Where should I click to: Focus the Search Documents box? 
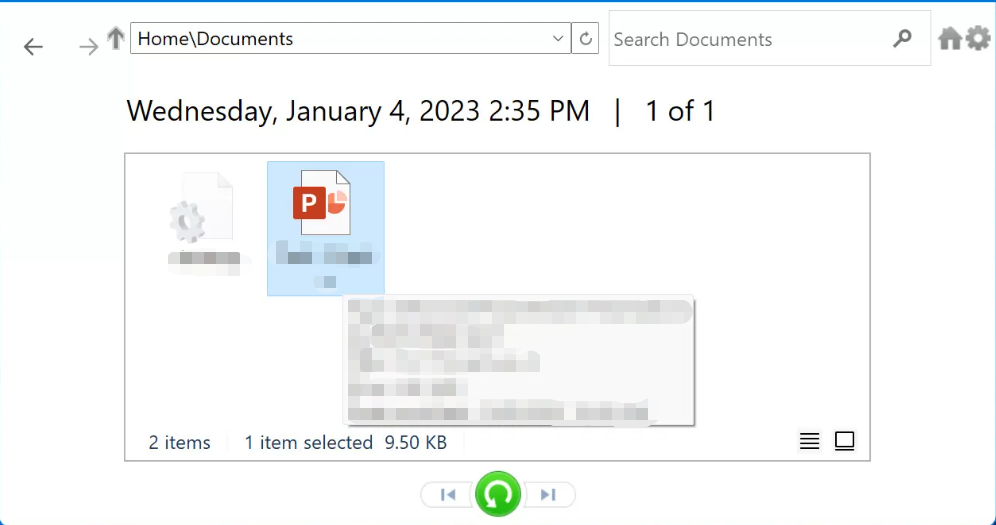(745, 39)
